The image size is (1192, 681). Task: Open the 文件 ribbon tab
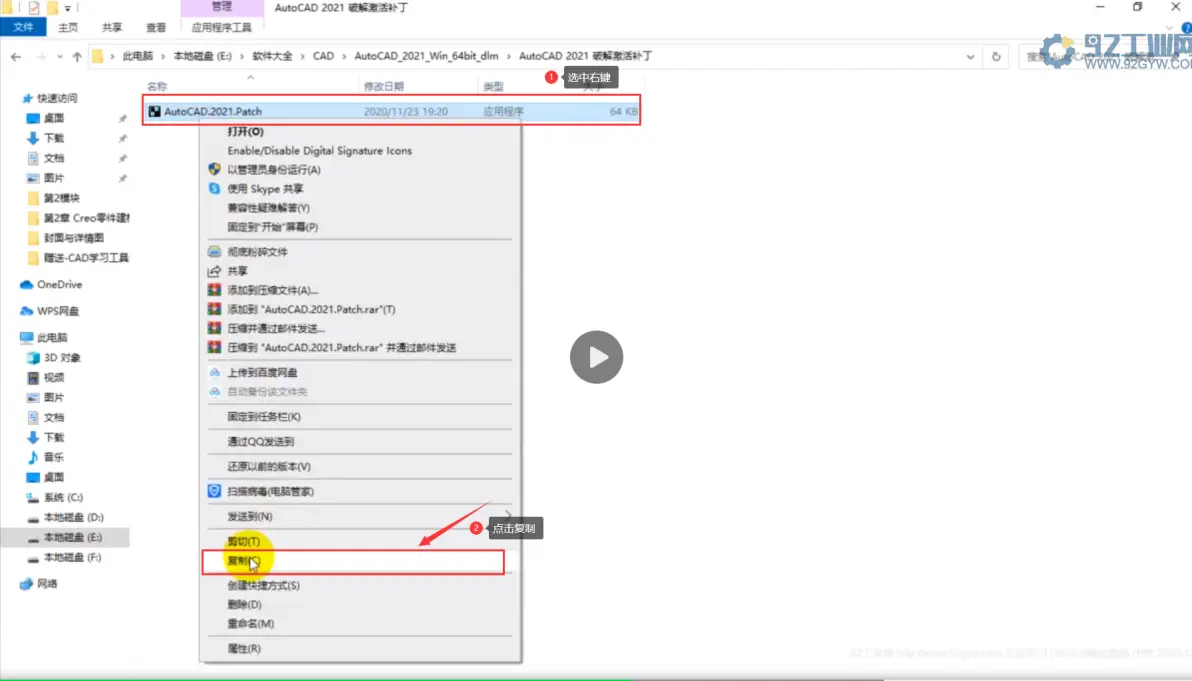pos(23,27)
